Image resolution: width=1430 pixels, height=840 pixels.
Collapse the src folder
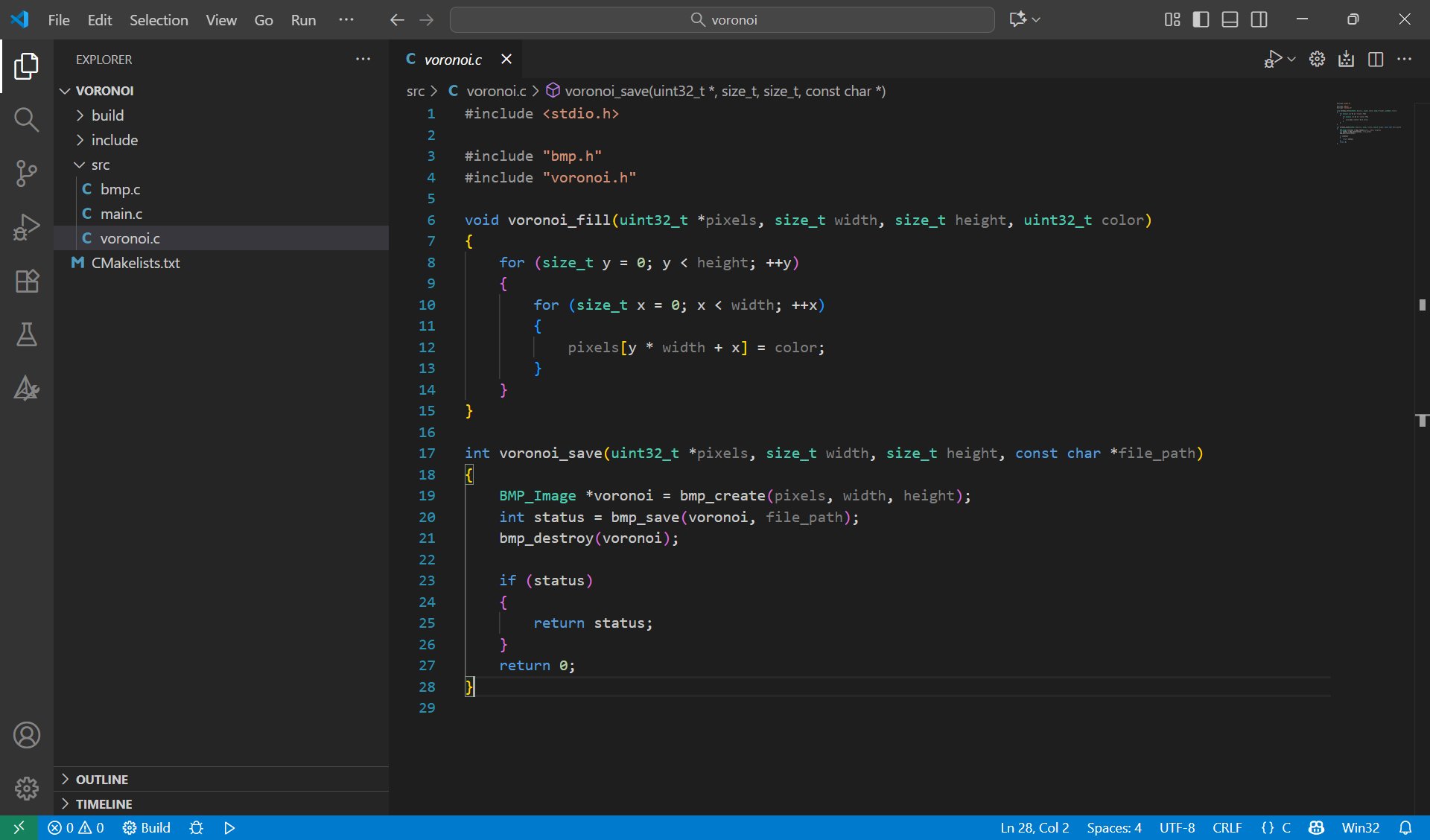tap(100, 165)
